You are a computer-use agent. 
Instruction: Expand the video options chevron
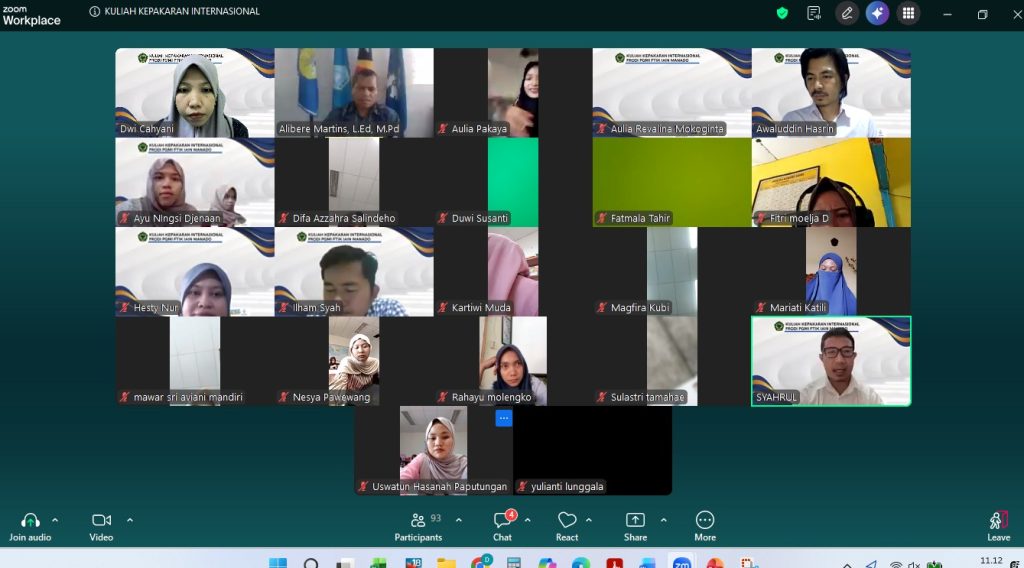click(130, 520)
